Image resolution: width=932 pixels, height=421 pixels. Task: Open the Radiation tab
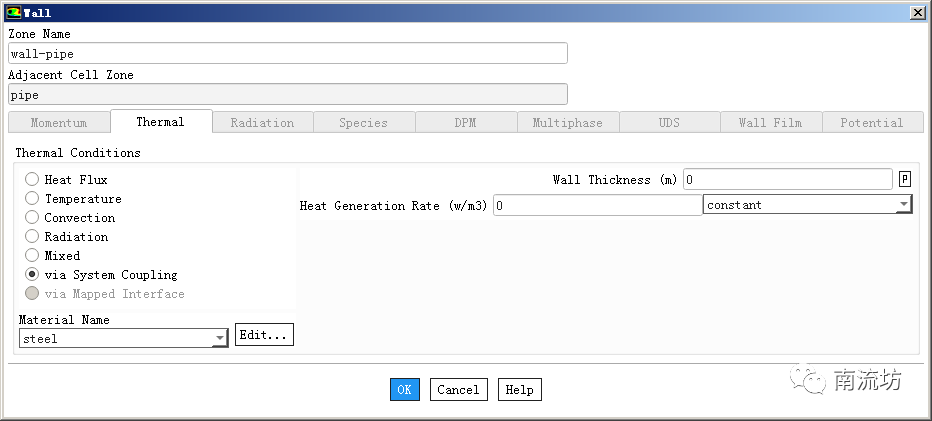pos(262,122)
